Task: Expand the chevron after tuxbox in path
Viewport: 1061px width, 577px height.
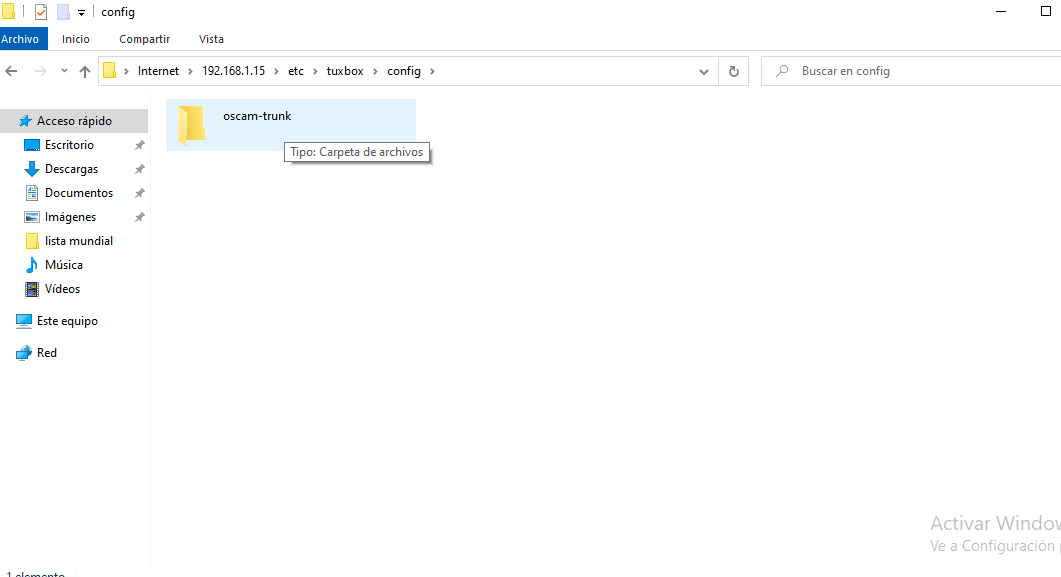Action: [375, 71]
